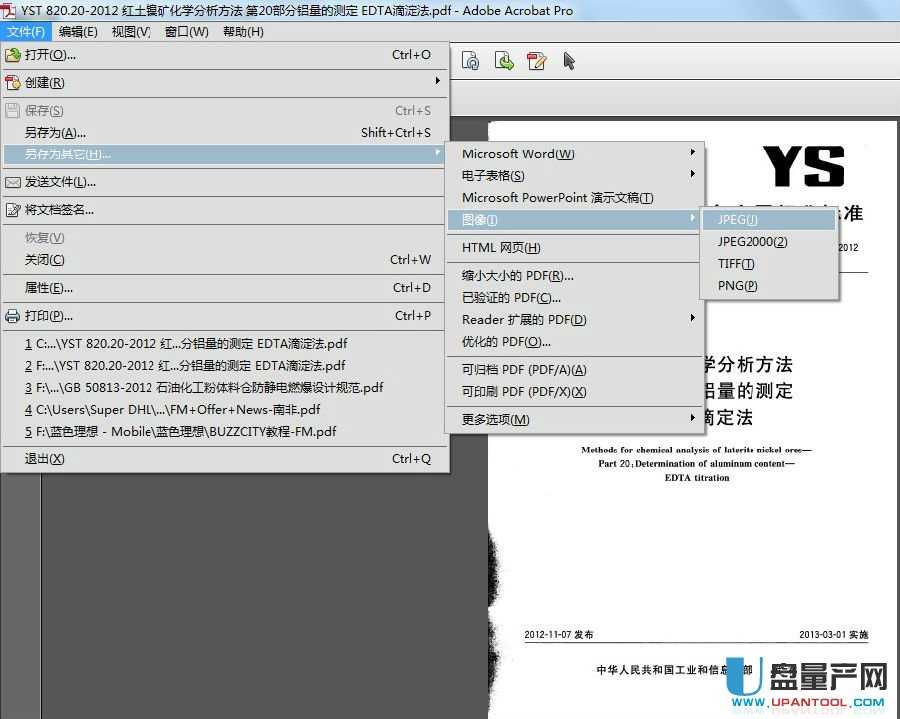Click the envelope icon beside 发送文件

[x=13, y=182]
